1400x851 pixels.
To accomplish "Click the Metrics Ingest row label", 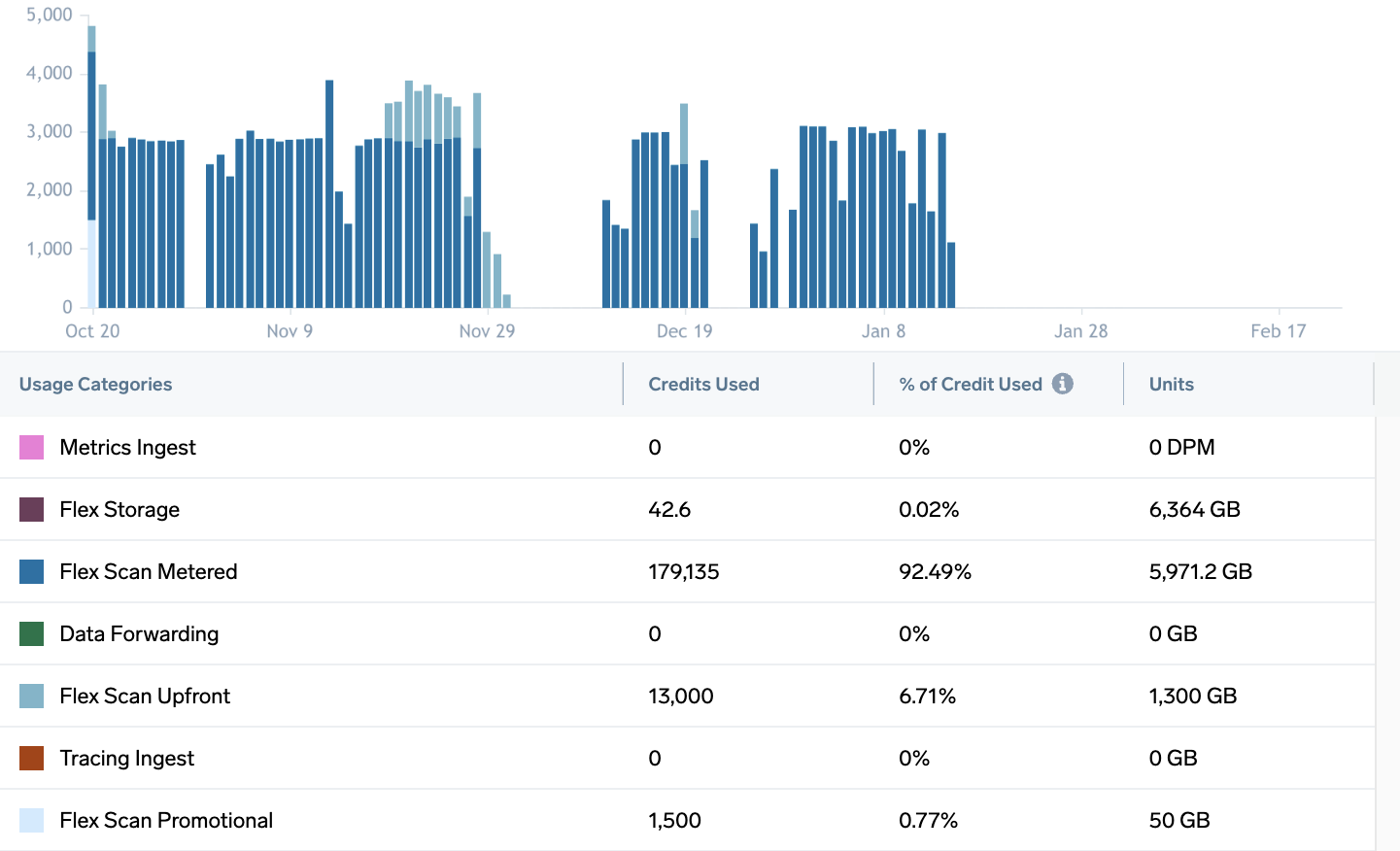I will (127, 448).
